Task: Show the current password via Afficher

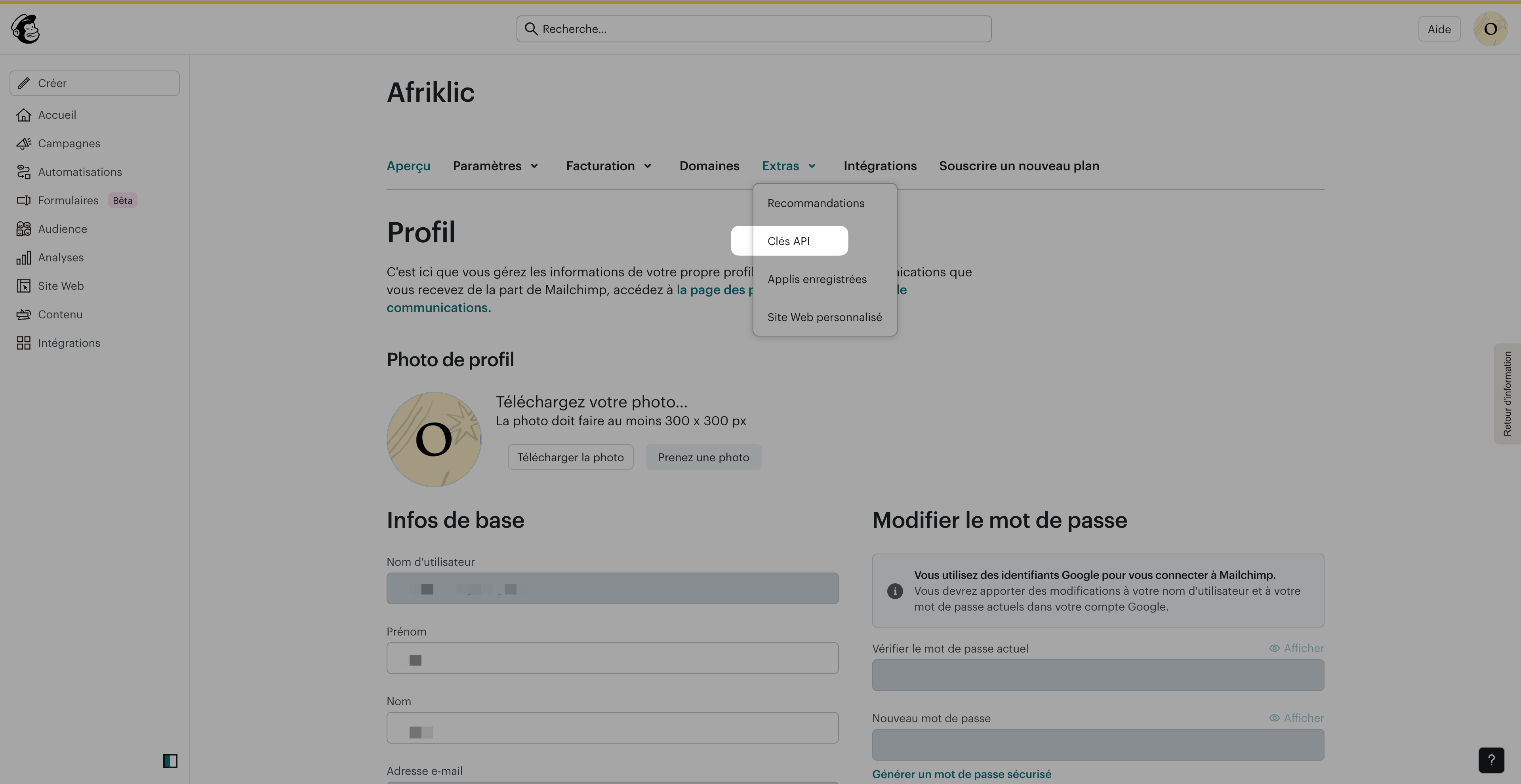Action: pos(1297,648)
